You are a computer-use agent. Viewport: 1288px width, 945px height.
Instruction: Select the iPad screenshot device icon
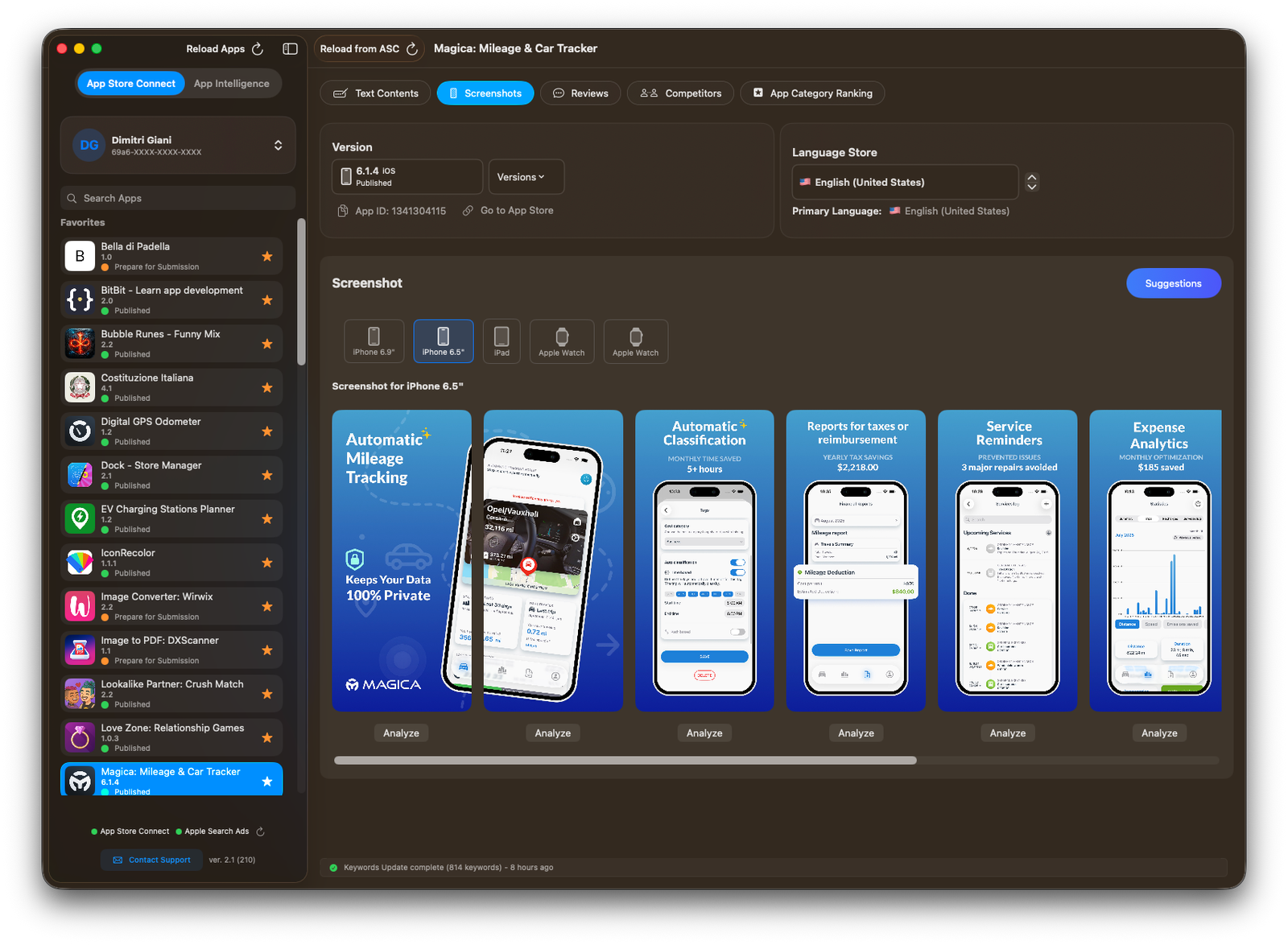pyautogui.click(x=502, y=340)
